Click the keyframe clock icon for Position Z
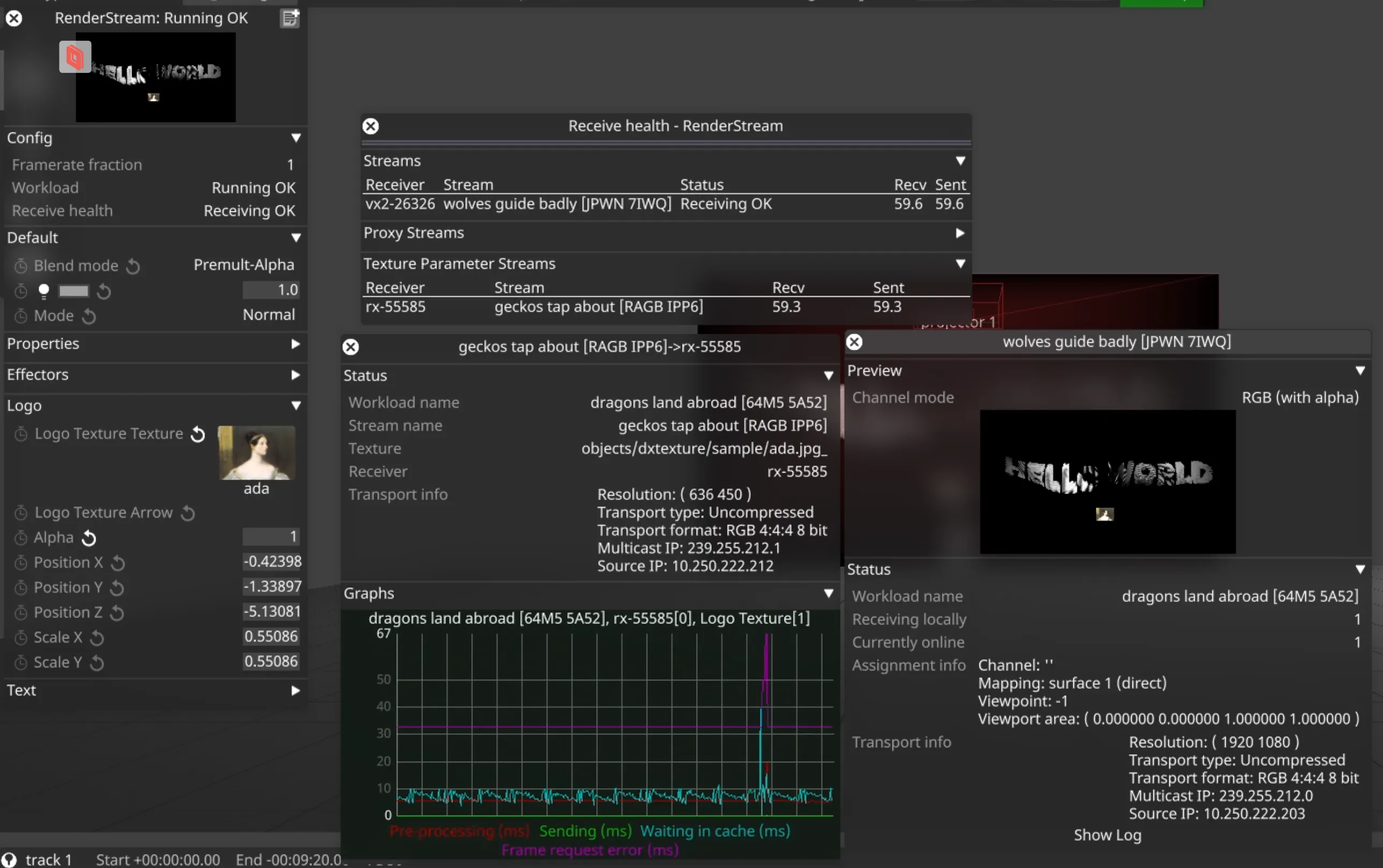Image resolution: width=1383 pixels, height=868 pixels. [x=21, y=613]
